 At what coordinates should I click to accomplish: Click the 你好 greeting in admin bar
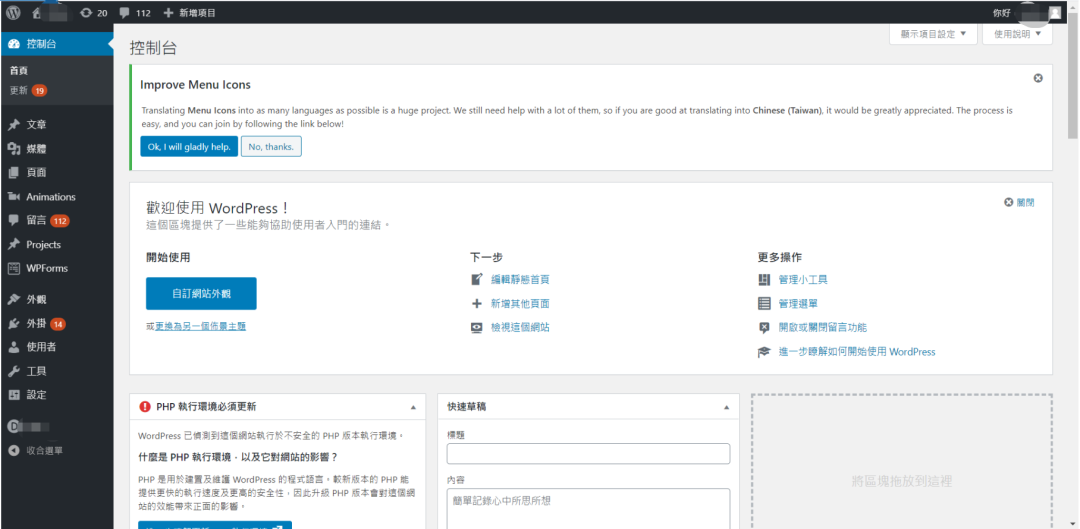pyautogui.click(x=1001, y=12)
